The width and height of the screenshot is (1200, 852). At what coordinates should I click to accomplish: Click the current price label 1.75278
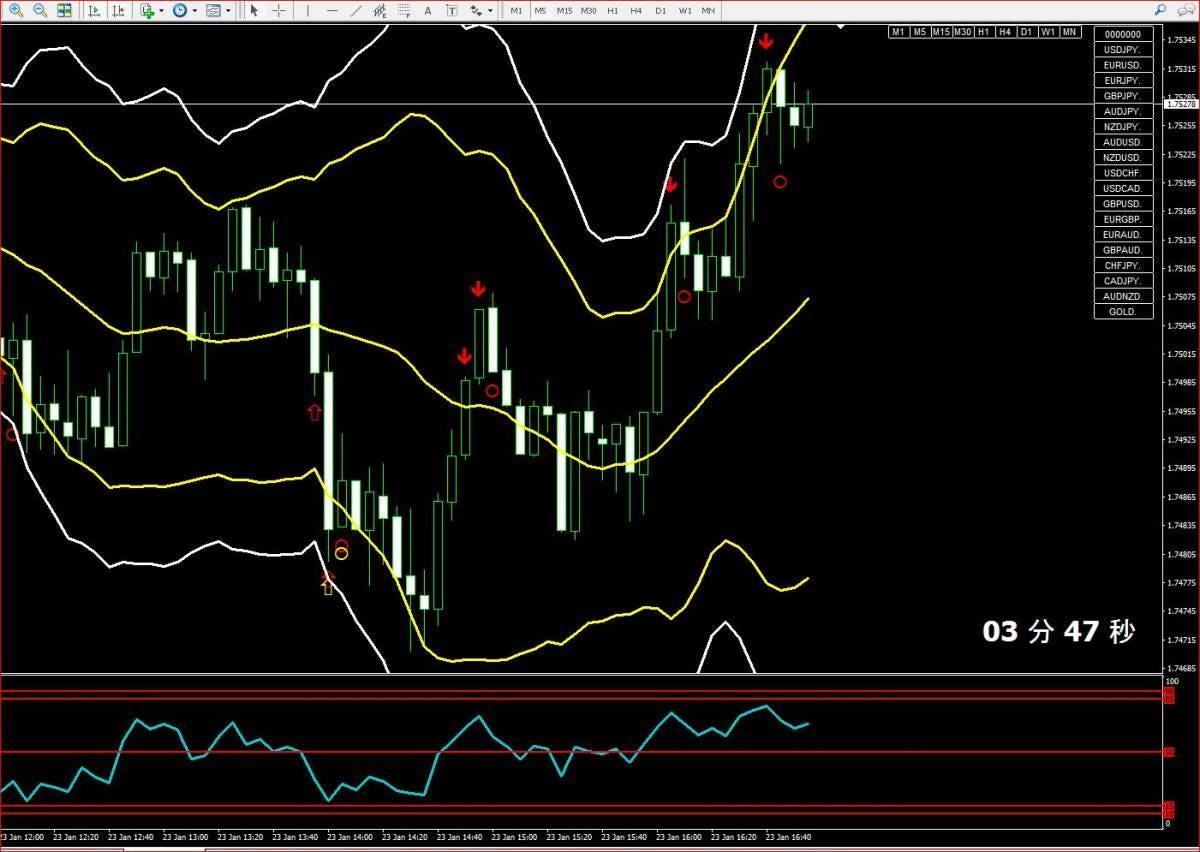click(1181, 104)
